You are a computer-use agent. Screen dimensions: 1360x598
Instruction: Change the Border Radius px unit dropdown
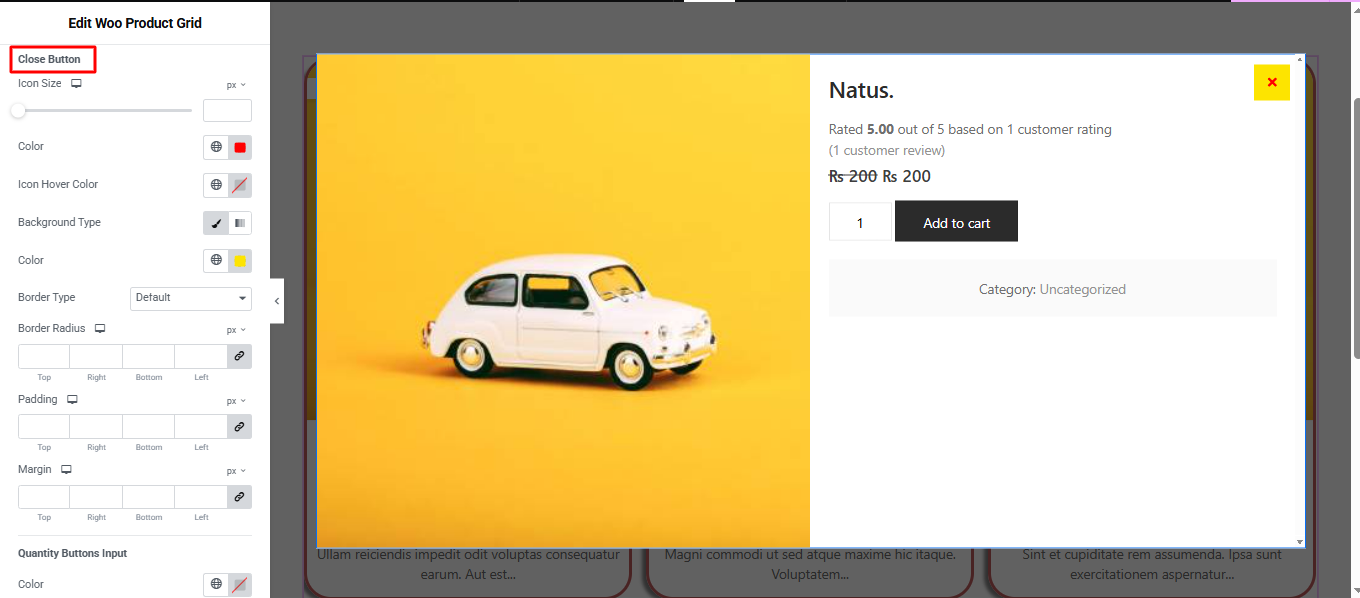236,330
